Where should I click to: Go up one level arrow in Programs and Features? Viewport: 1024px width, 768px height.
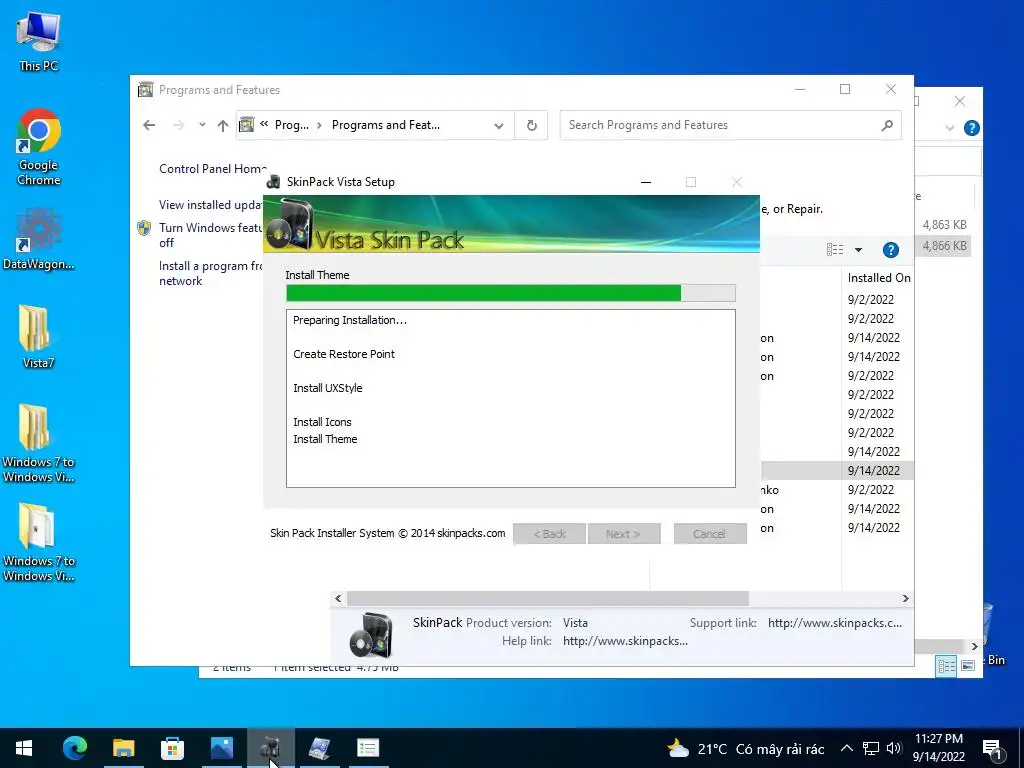[223, 125]
